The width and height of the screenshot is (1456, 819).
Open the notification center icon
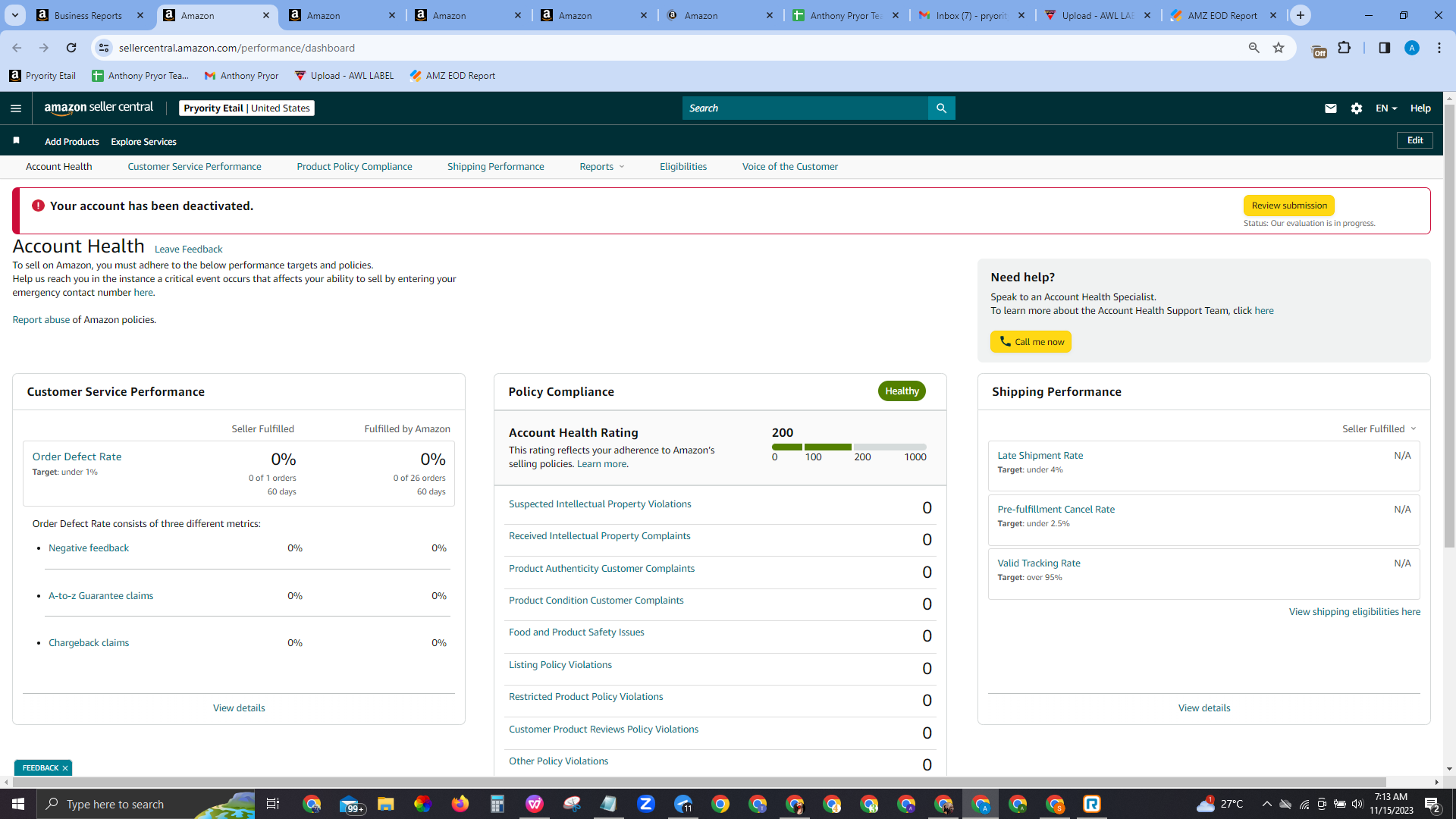(1432, 804)
